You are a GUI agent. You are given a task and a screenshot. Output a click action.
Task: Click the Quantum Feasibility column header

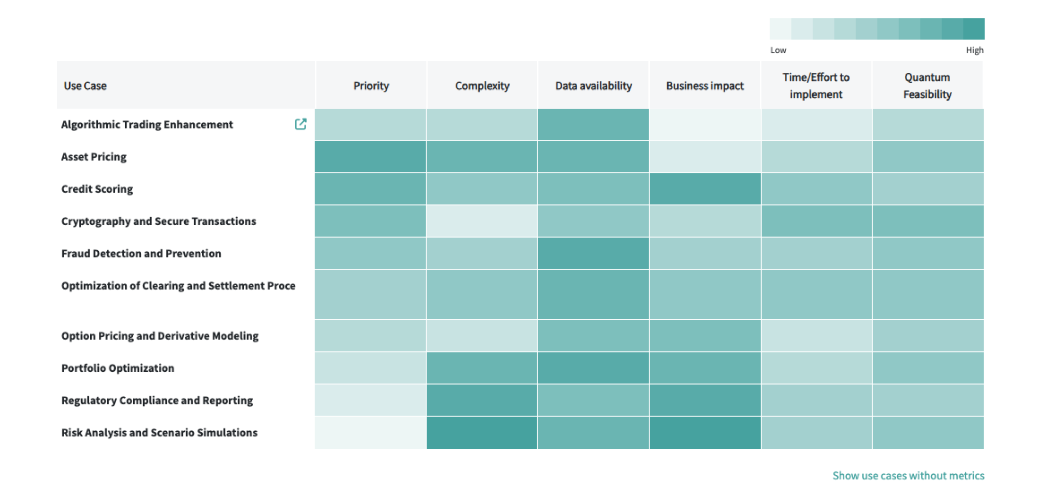pyautogui.click(x=927, y=86)
